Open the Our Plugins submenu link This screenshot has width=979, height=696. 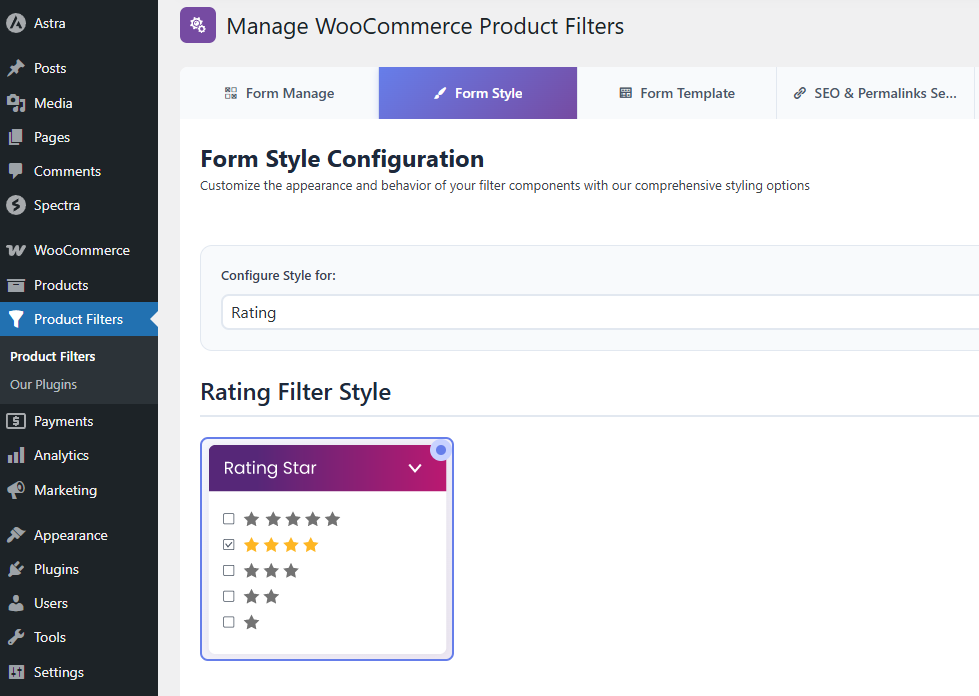pyautogui.click(x=43, y=385)
